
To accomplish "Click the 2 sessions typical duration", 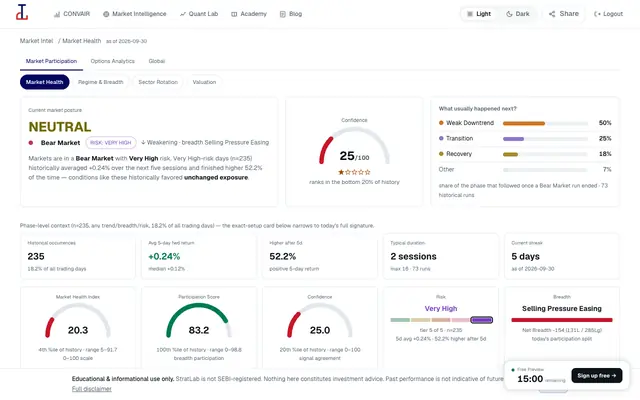I will [x=413, y=256].
